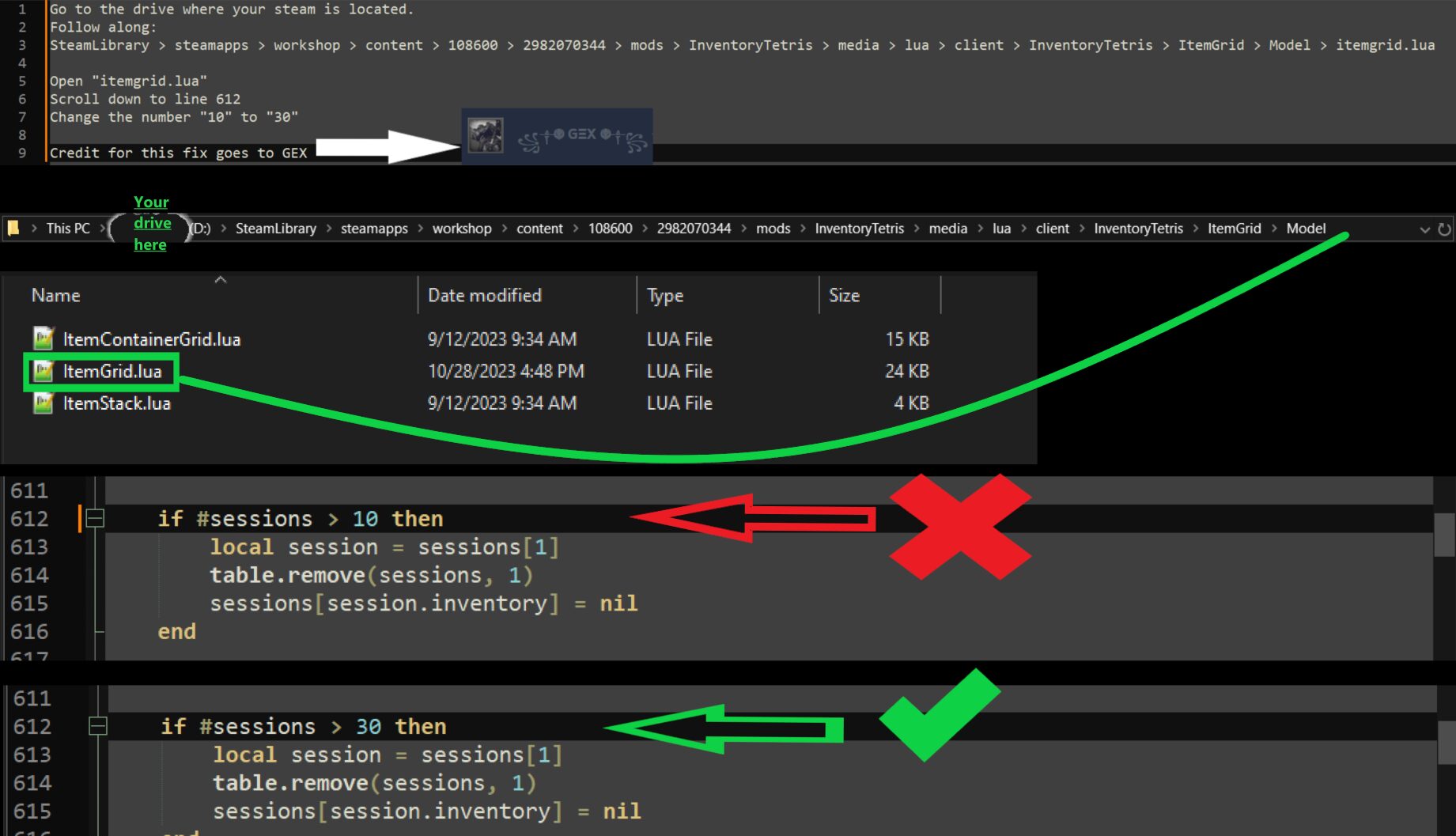Click the ItemGrid.lua file icon
The width and height of the screenshot is (1456, 836).
43,371
